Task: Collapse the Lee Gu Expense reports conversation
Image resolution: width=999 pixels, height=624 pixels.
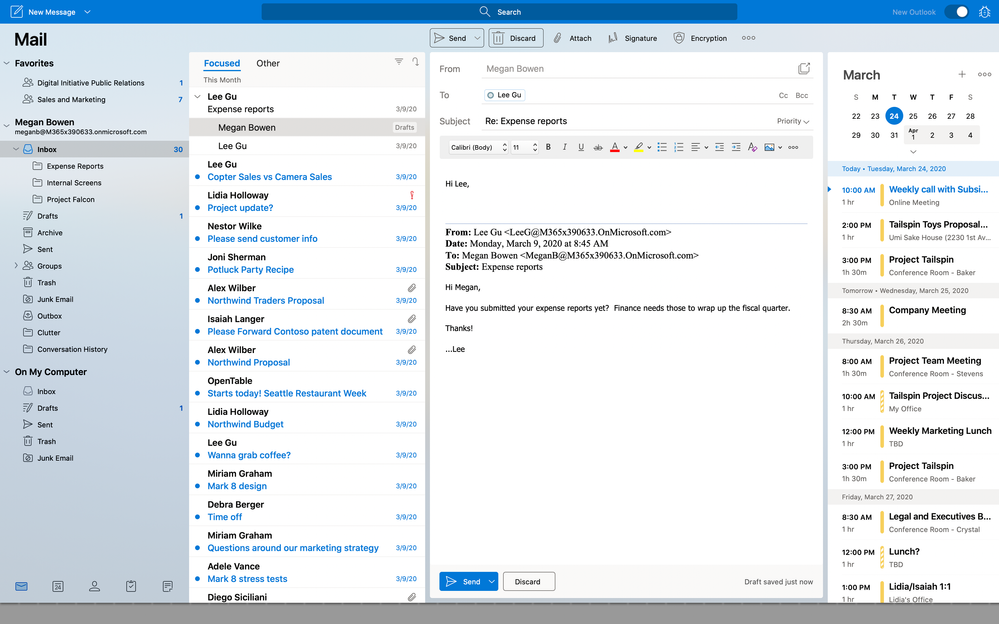Action: coord(198,97)
